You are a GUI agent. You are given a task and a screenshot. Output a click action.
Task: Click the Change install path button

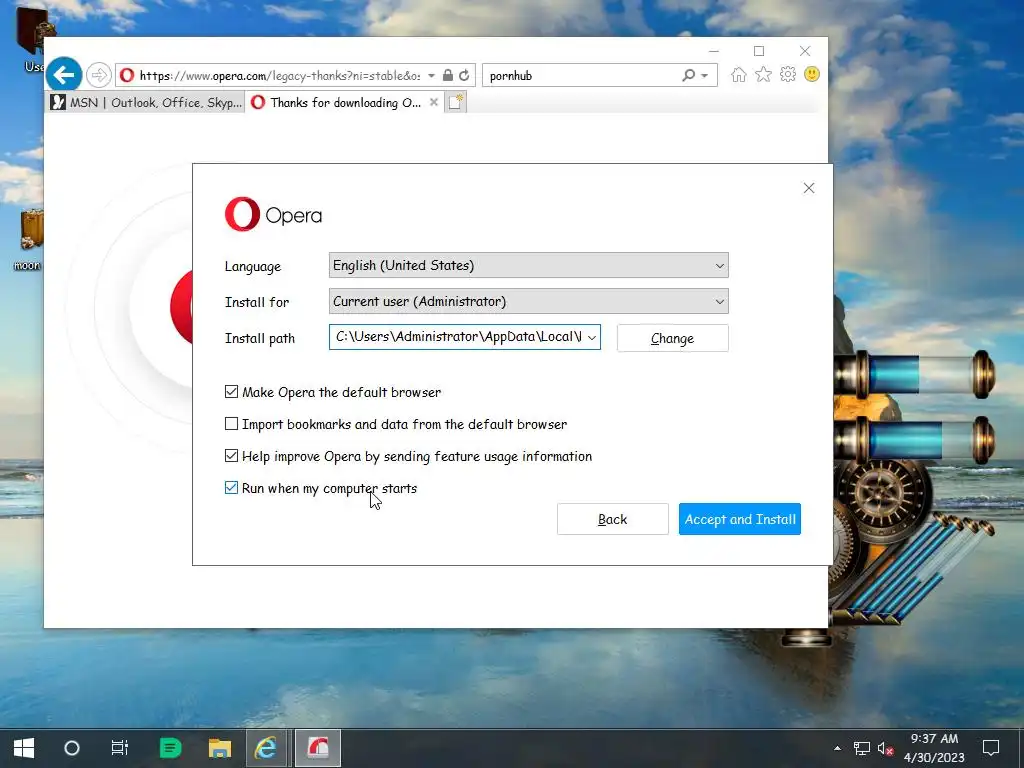pyautogui.click(x=672, y=338)
